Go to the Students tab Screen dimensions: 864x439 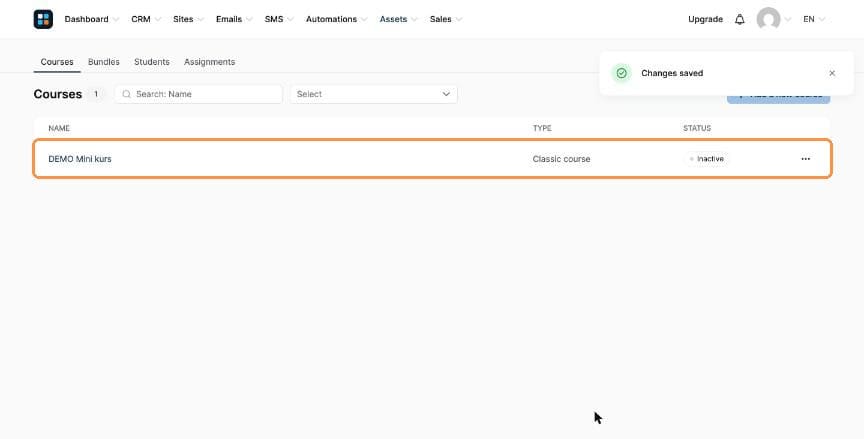click(x=152, y=62)
